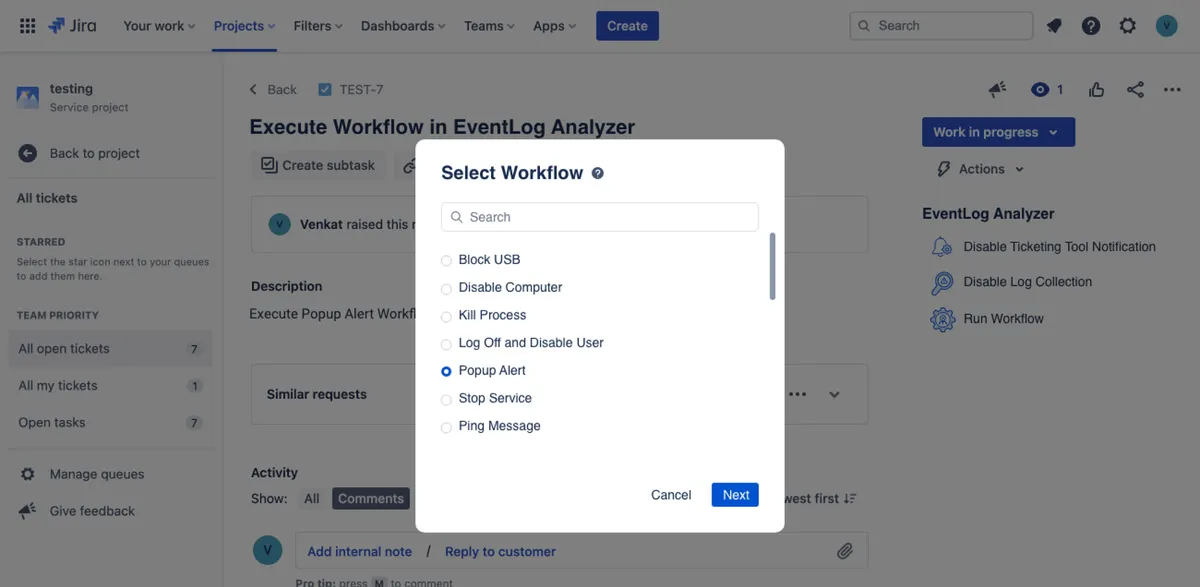Click the workflow list scrollbar
The image size is (1200, 587).
[x=772, y=266]
